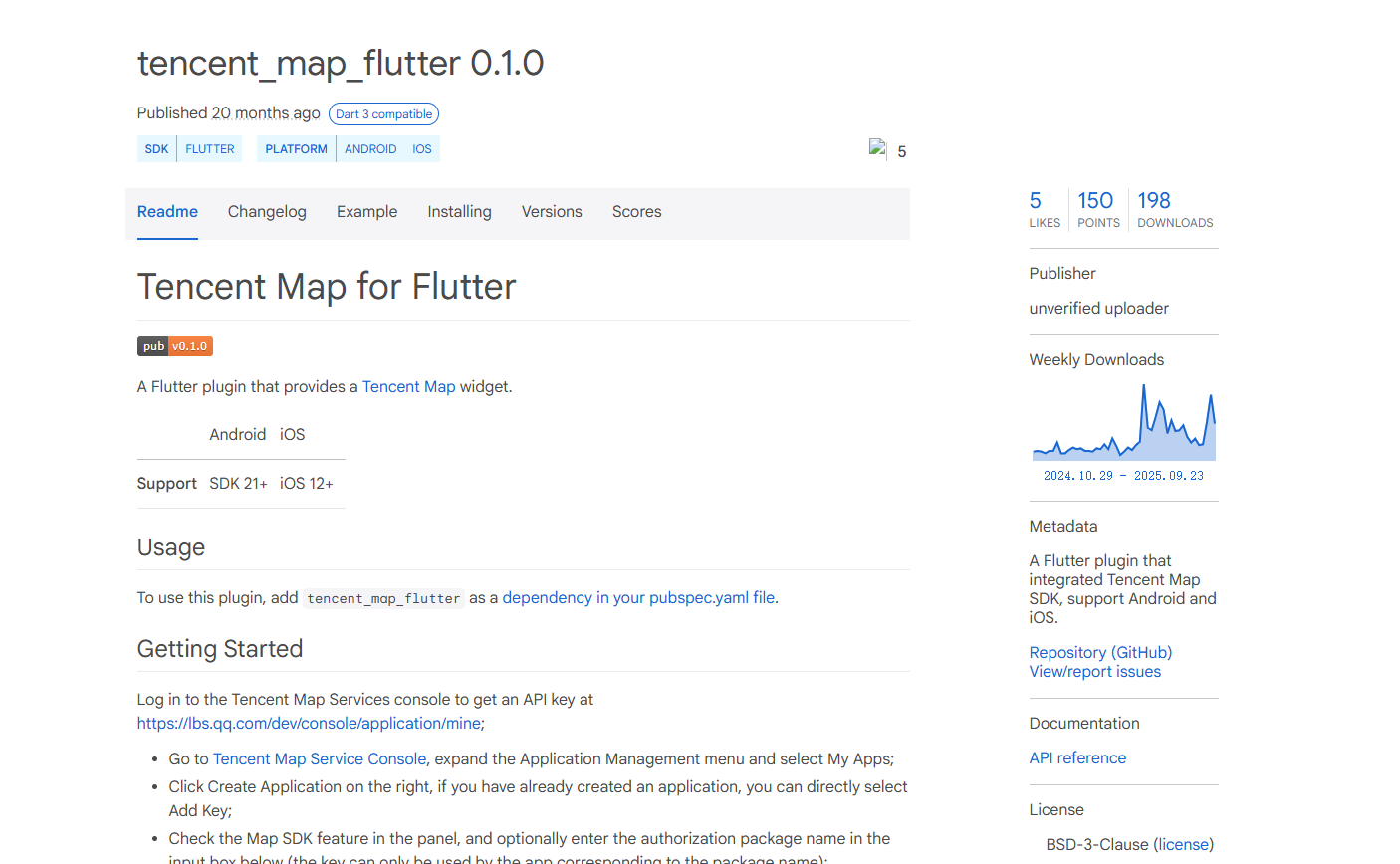Open Repository (GitHub) link
1400x864 pixels.
(1100, 653)
